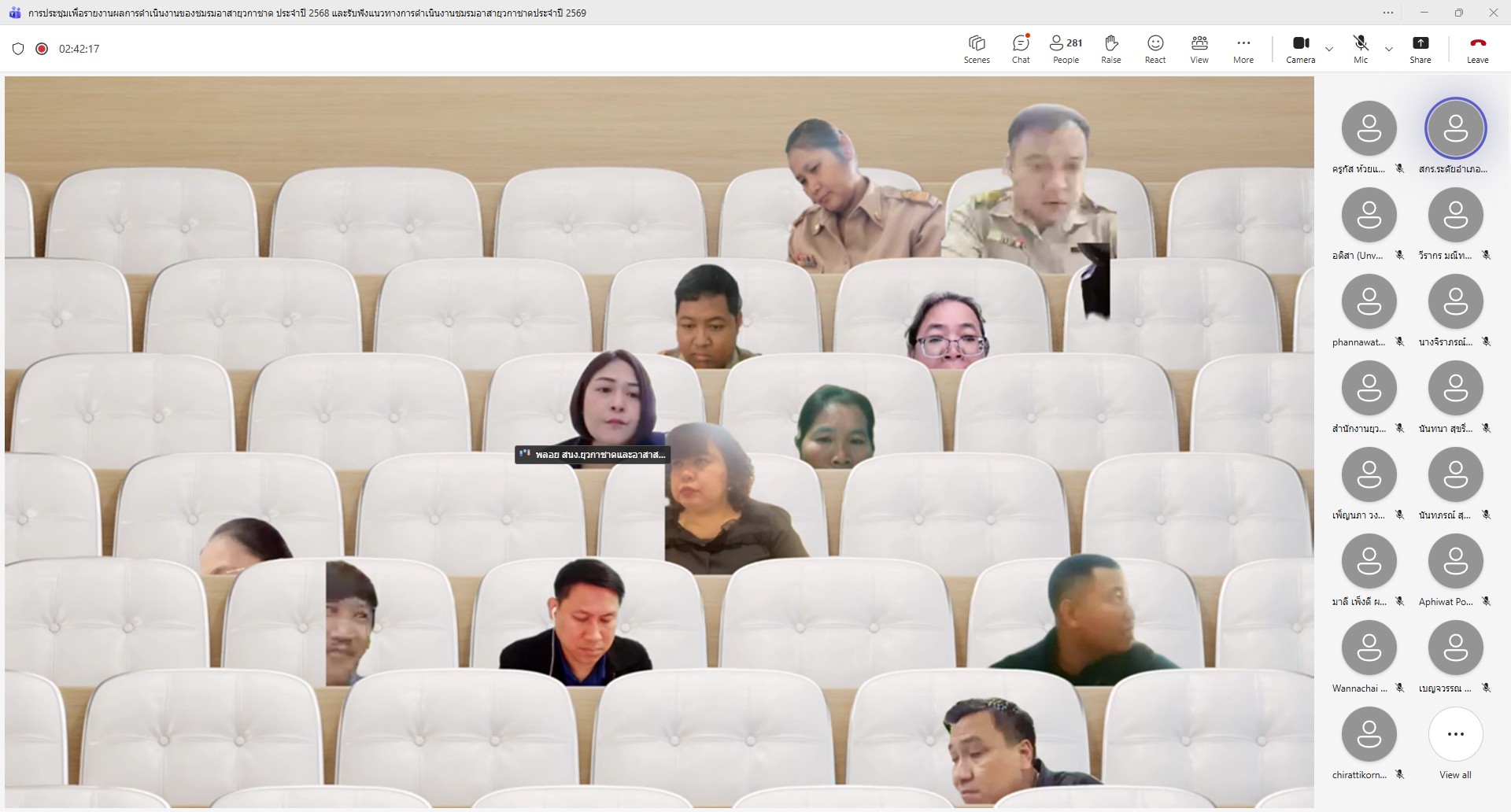Click View all participants button
This screenshot has width=1511, height=812.
[x=1455, y=734]
